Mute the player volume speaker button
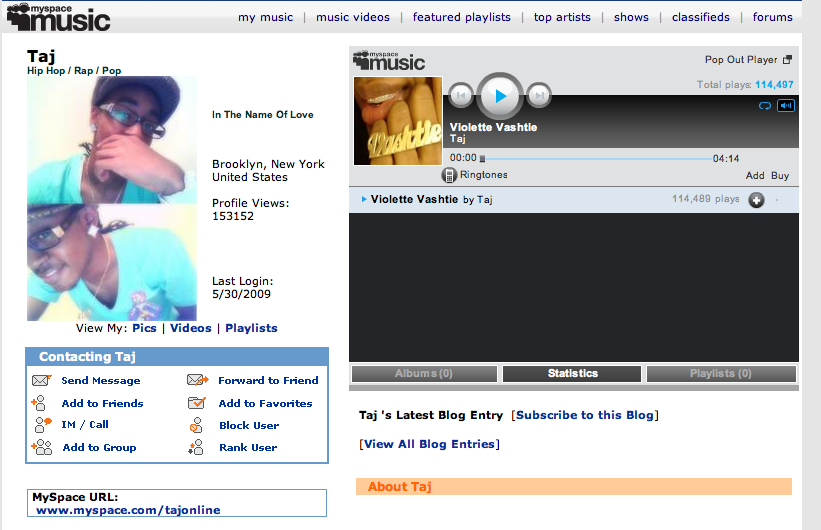This screenshot has height=530, width=821. pyautogui.click(x=786, y=105)
